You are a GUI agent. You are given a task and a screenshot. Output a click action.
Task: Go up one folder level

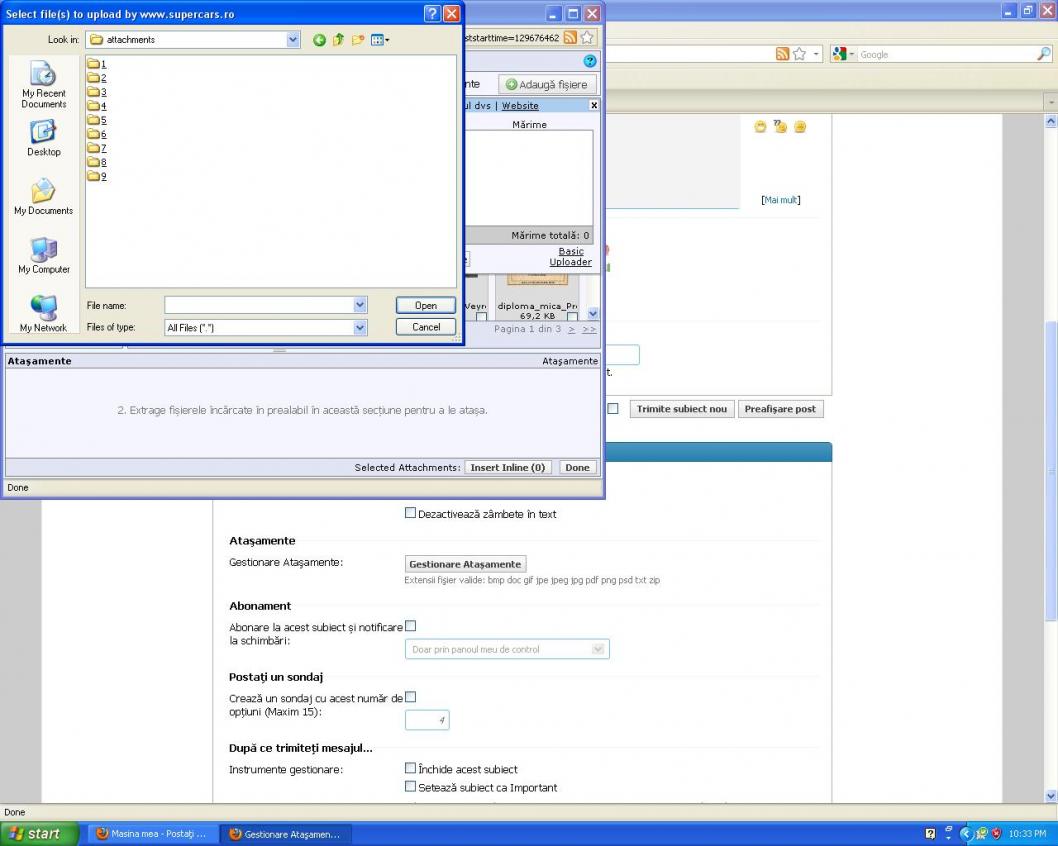(x=338, y=40)
